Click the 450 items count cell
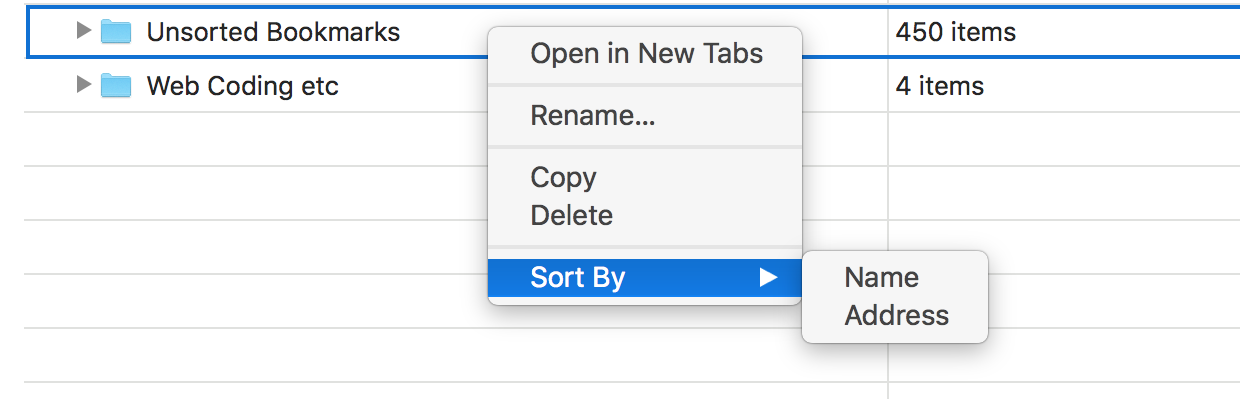The width and height of the screenshot is (1240, 399). coord(1064,32)
